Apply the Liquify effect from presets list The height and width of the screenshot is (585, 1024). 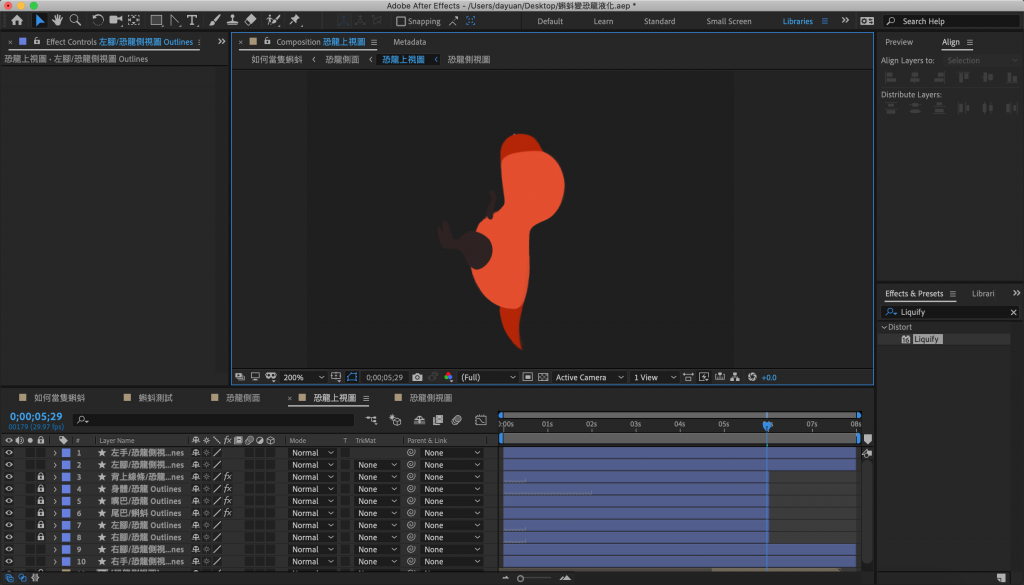926,339
